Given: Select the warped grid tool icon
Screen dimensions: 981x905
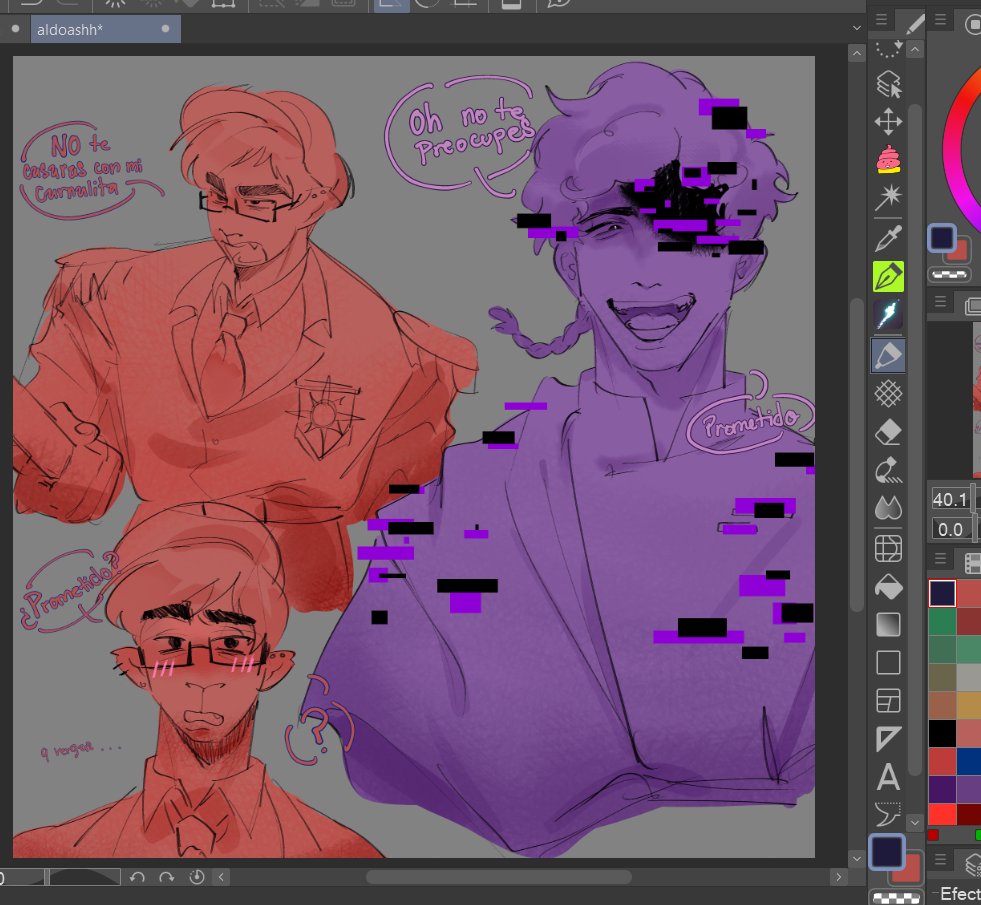Looking at the screenshot, I should pos(888,549).
